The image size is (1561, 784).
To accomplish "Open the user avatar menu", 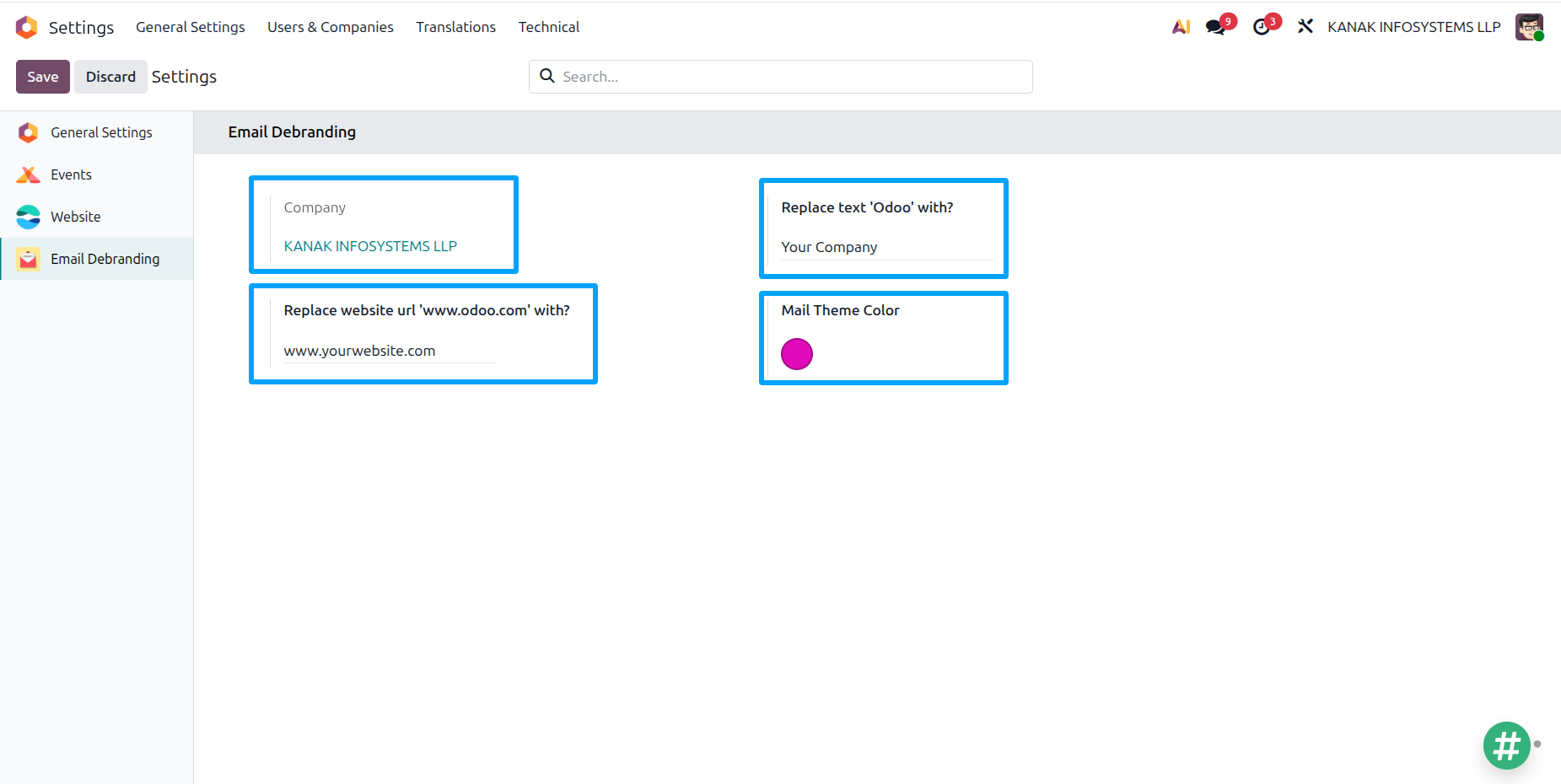I will point(1529,27).
